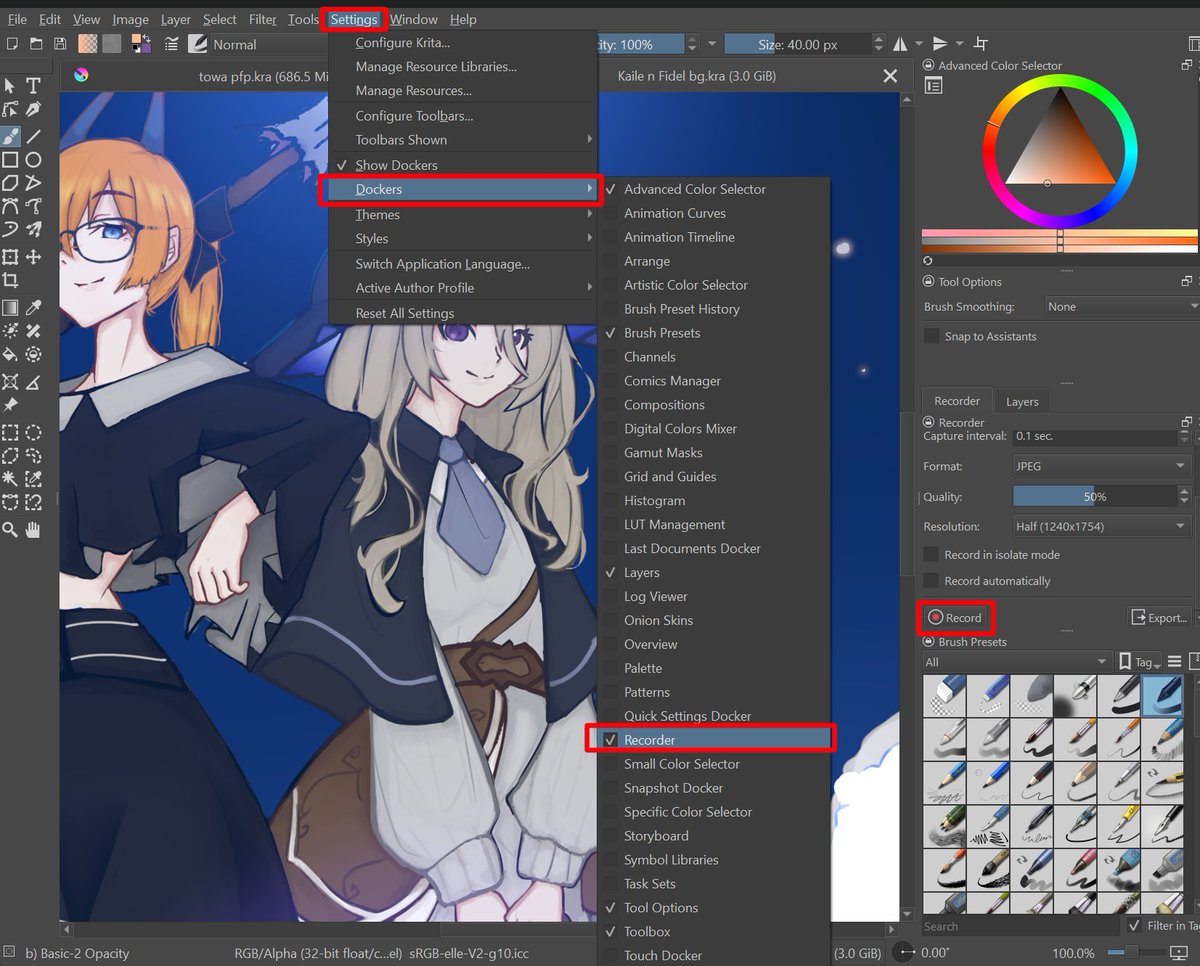Uncheck the Tool Options docker
Image resolution: width=1200 pixels, height=966 pixels.
tap(716, 908)
